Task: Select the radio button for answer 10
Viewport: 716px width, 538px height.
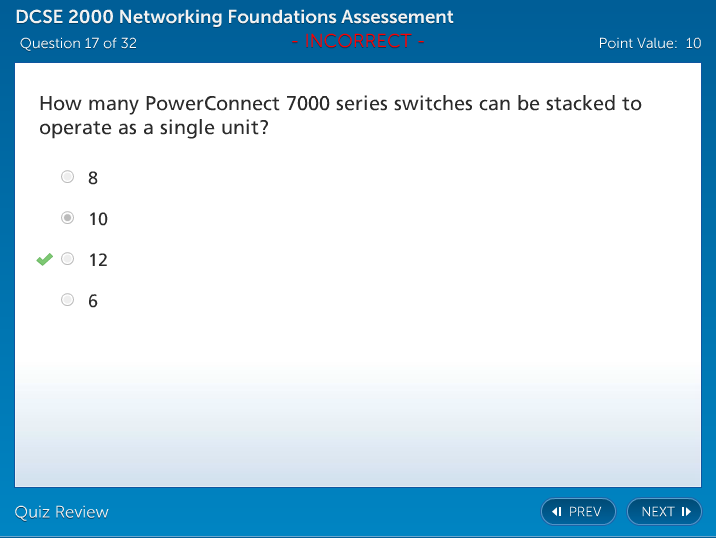Action: 67,218
